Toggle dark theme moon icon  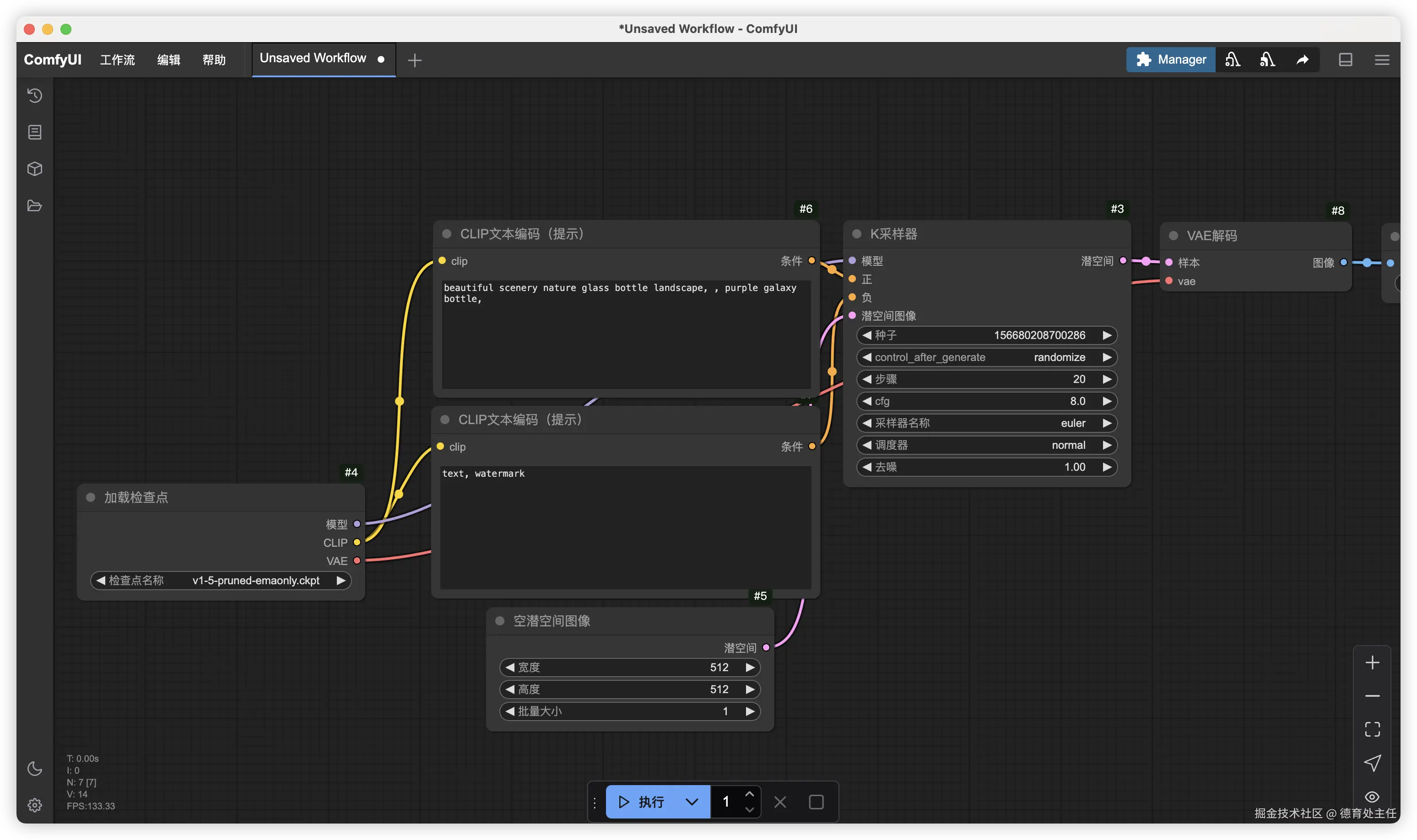click(x=34, y=768)
